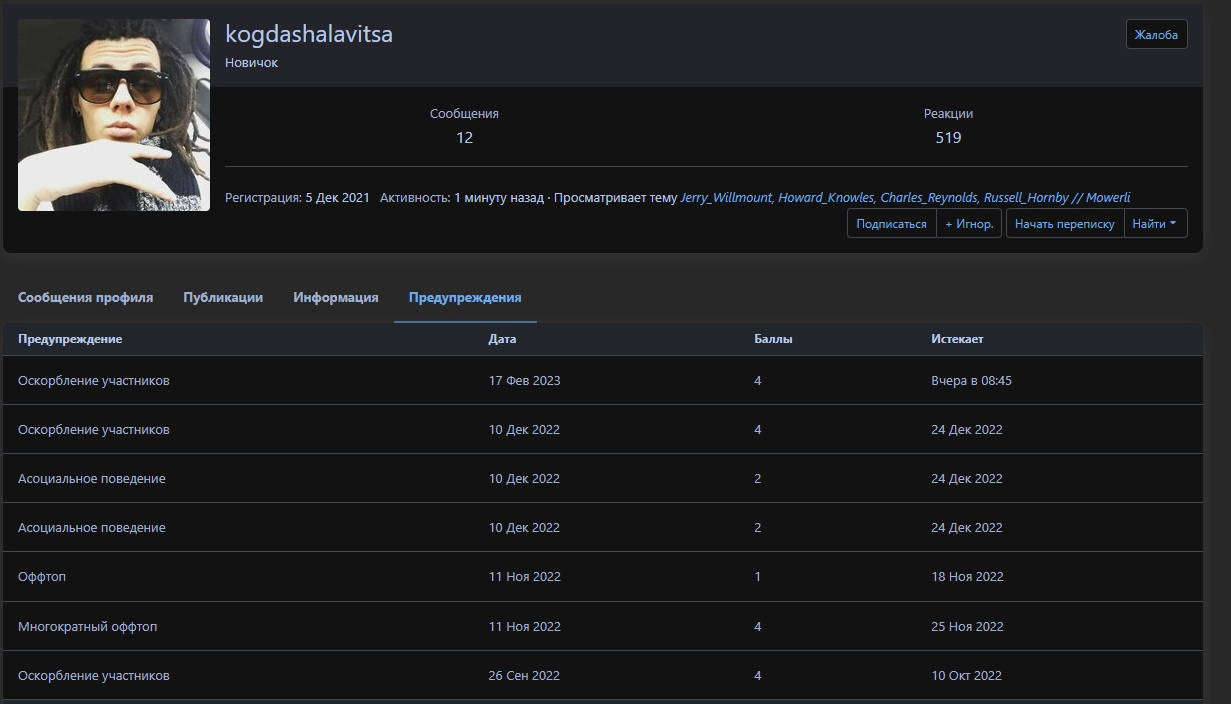
Task: View the Оффтоп warning expiring 18 Ноя 2022
Action: (x=42, y=577)
